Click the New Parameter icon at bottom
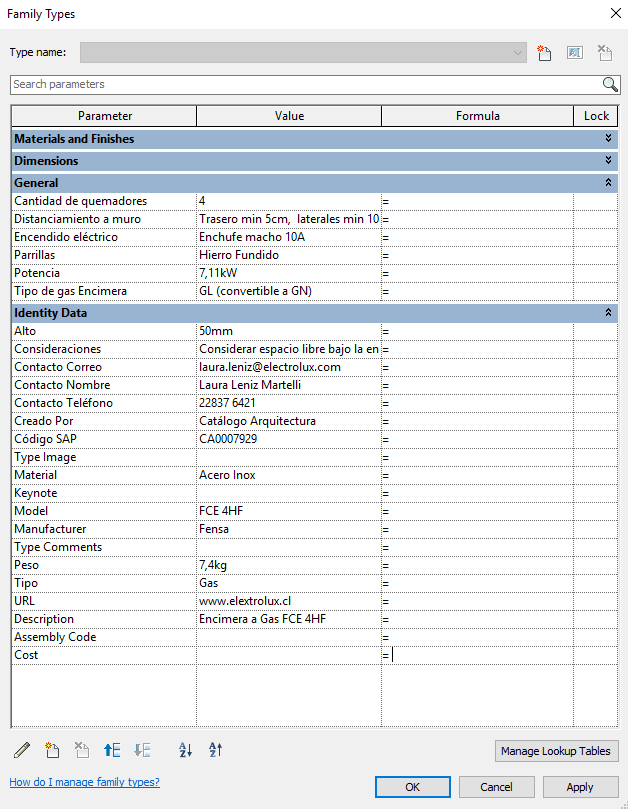Image resolution: width=628 pixels, height=809 pixels. [x=53, y=750]
